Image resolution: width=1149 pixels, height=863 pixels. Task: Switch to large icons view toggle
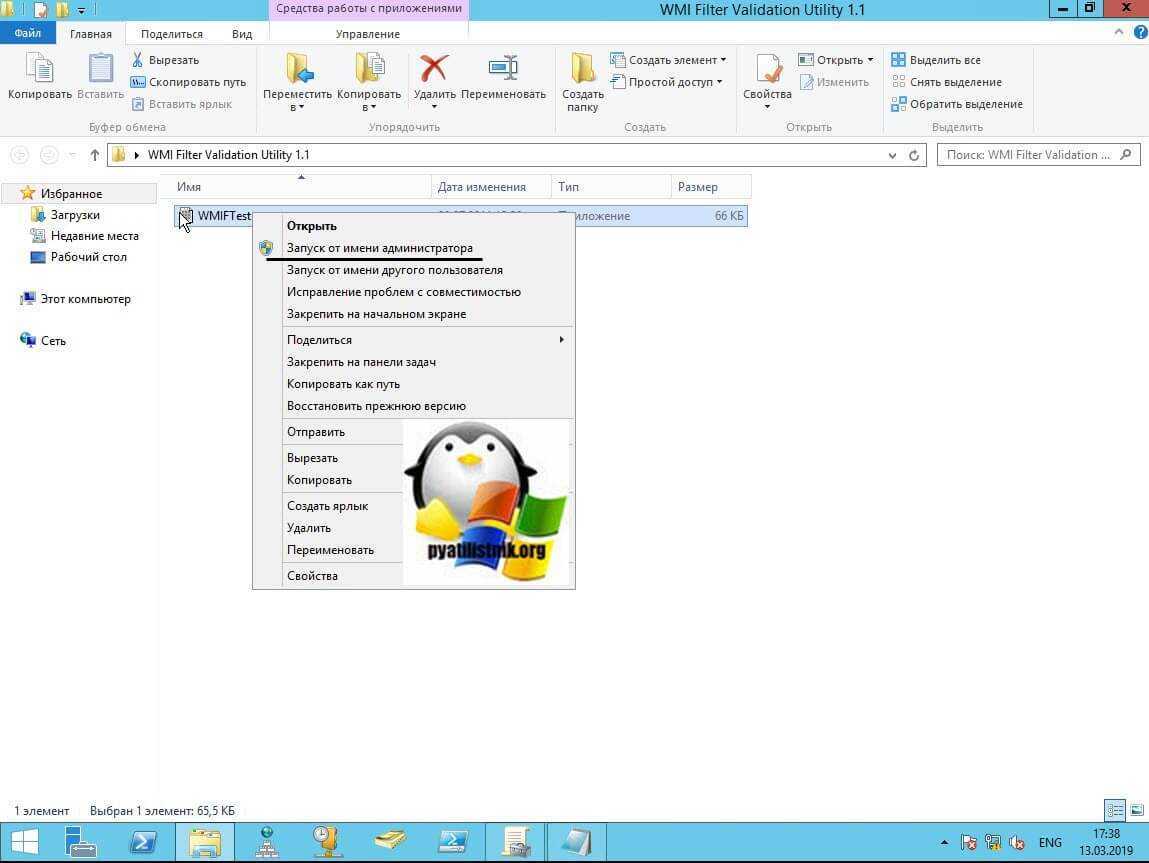click(x=1136, y=810)
